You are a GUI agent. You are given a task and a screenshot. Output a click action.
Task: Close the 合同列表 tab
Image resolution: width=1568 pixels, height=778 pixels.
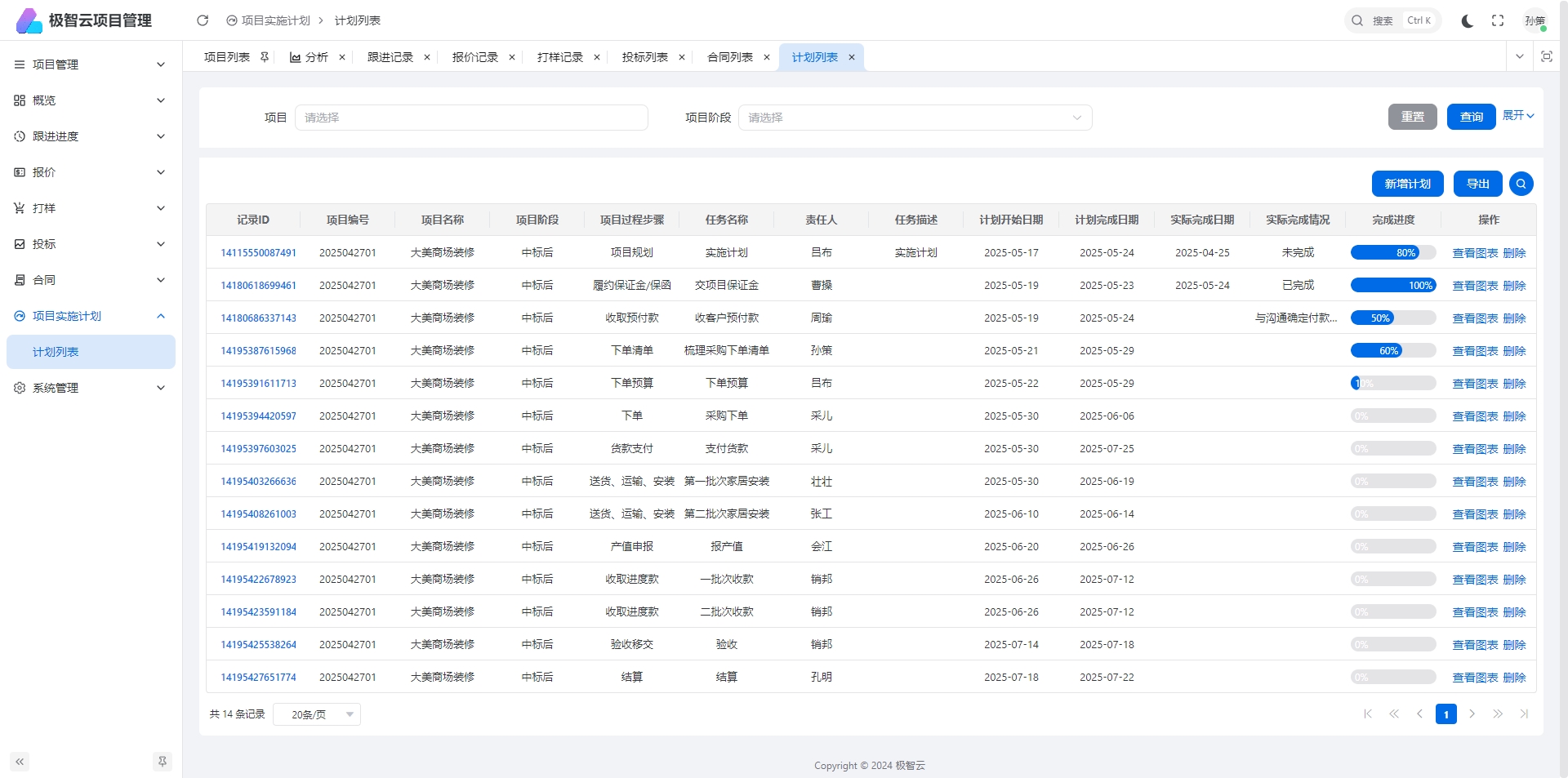[x=766, y=57]
